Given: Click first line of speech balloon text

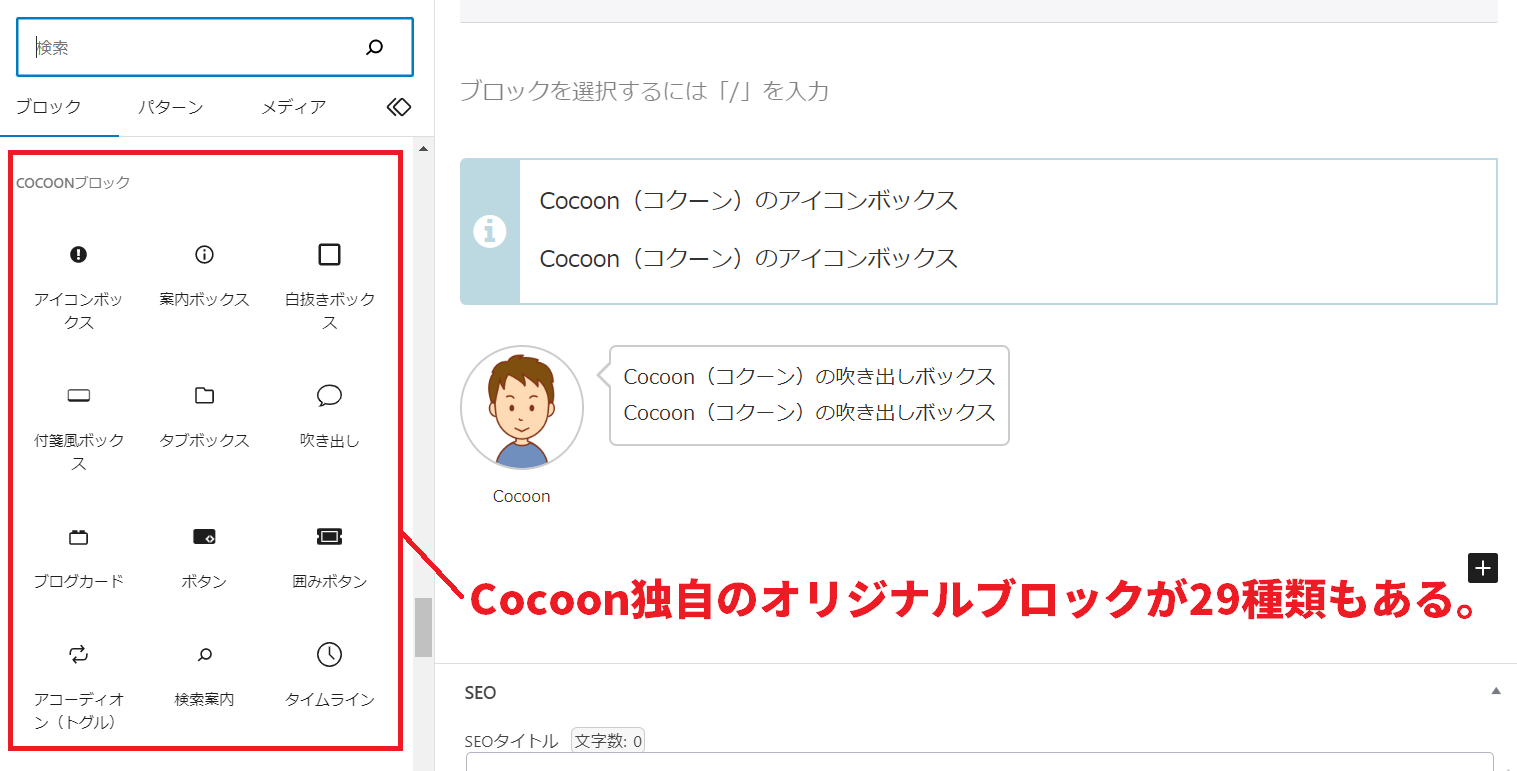Looking at the screenshot, I should coord(809,377).
